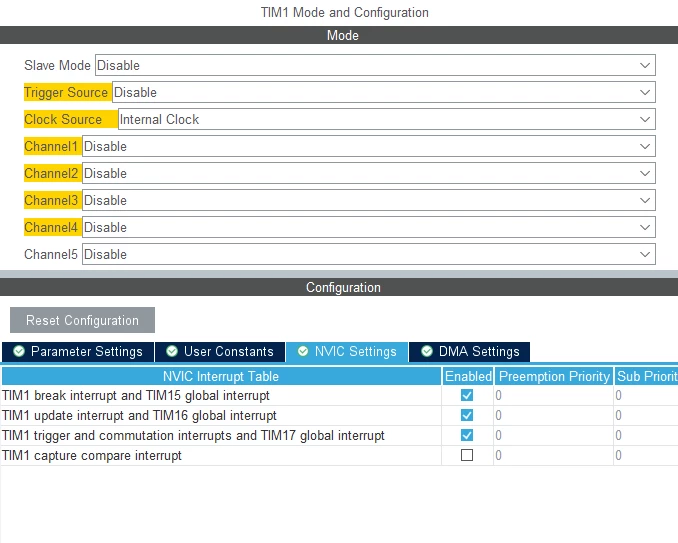The width and height of the screenshot is (678, 543).
Task: Click the Enabled column header
Action: 468,376
